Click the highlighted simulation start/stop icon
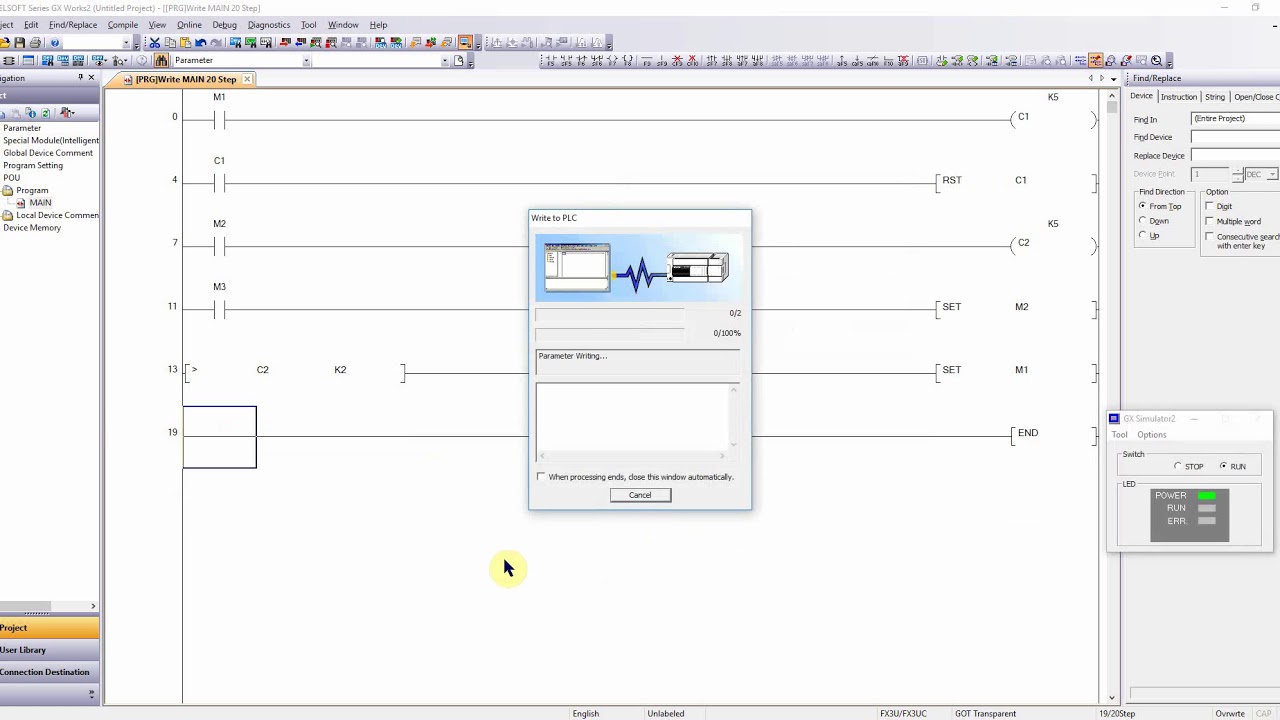This screenshot has height=720, width=1280. pyautogui.click(x=466, y=43)
